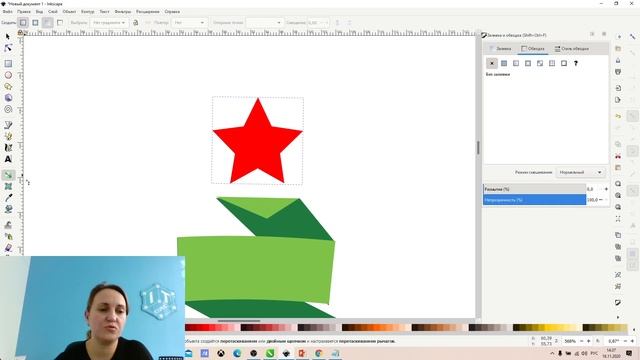640x360 pixels.
Task: Select the Stars and polygons tool
Action: click(x=8, y=87)
